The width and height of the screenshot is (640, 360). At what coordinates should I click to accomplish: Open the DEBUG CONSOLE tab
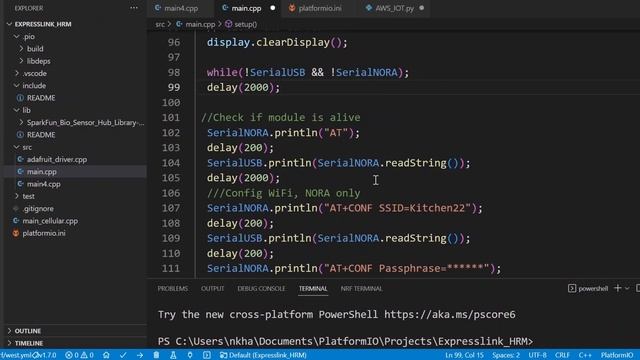pyautogui.click(x=261, y=289)
